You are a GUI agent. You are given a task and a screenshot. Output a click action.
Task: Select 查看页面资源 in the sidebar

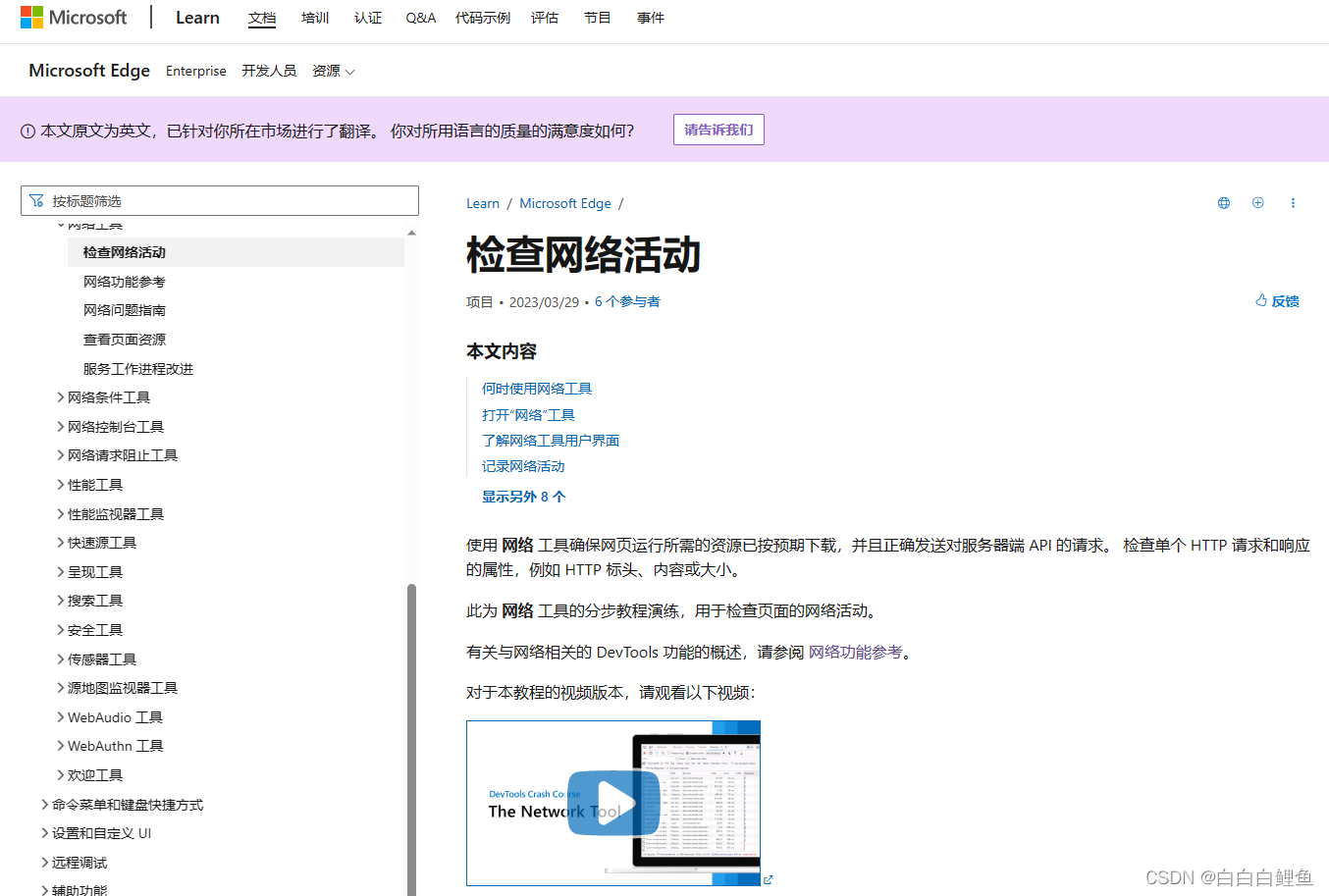click(125, 340)
